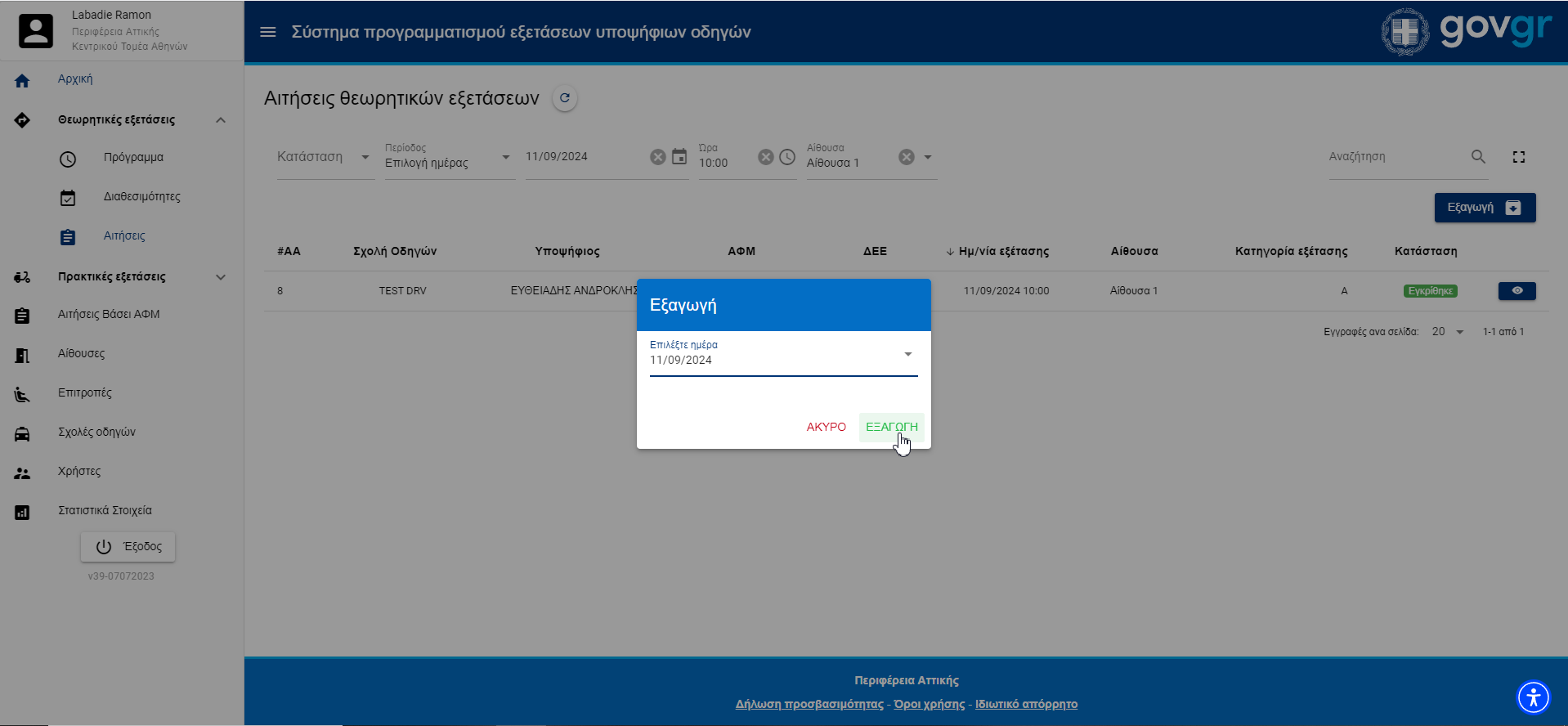Open the accessibility widget button
Screen dimensions: 1568x726
coord(1533,697)
